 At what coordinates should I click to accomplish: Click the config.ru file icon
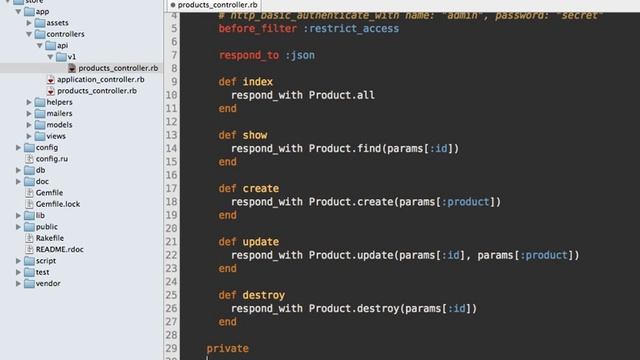click(x=29, y=159)
